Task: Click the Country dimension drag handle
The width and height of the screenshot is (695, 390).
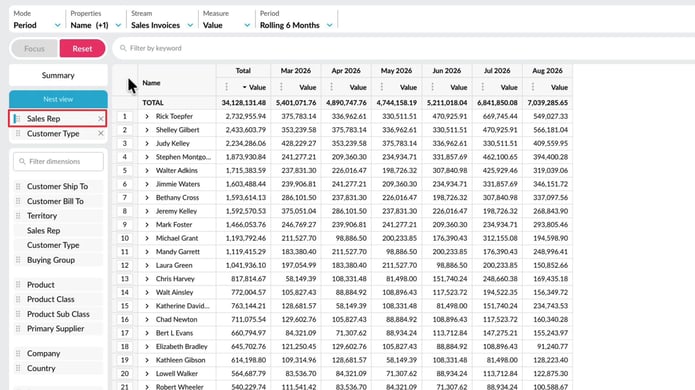Action: tap(18, 368)
